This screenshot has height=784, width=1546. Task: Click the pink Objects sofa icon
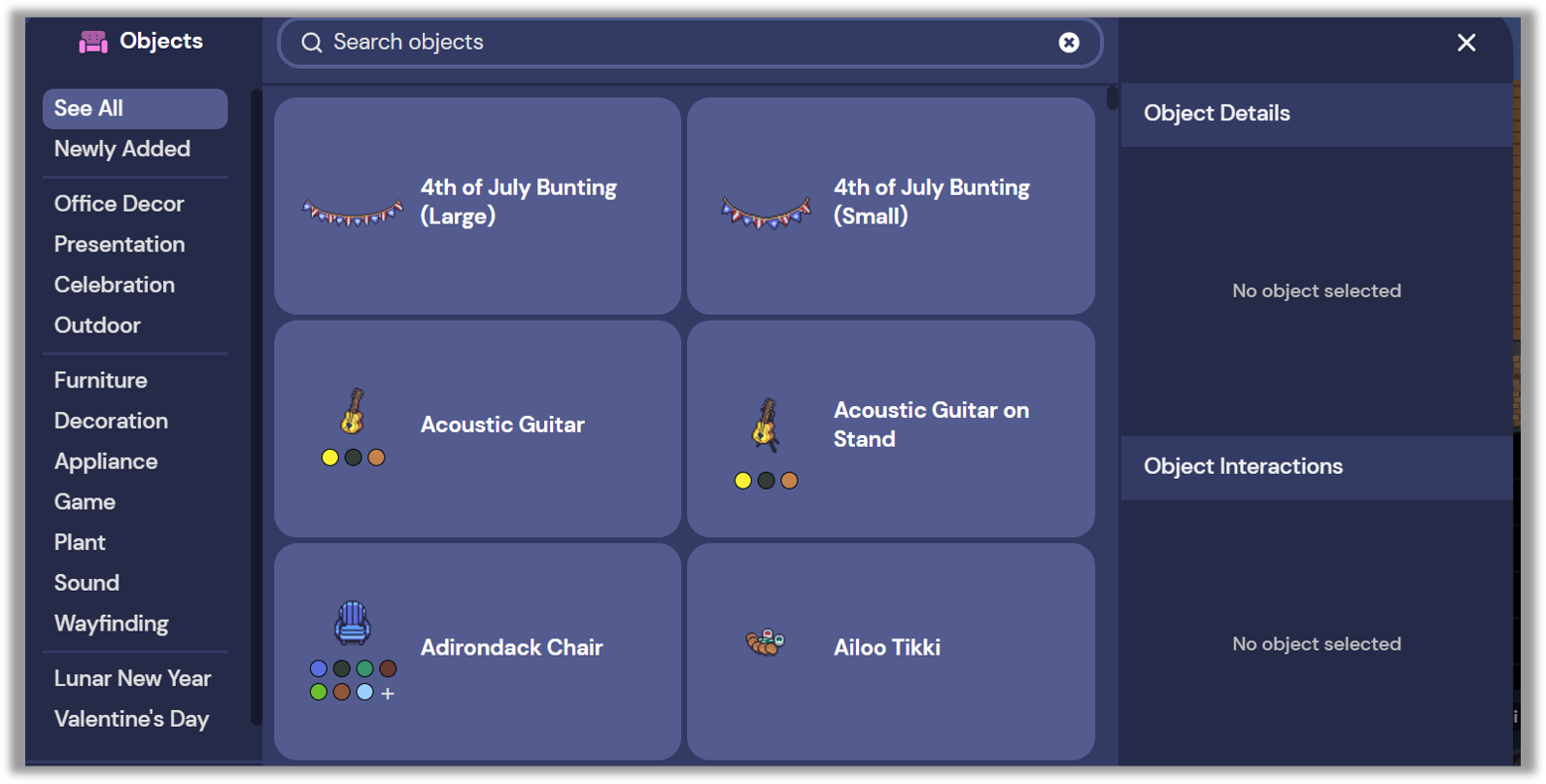pyautogui.click(x=93, y=42)
